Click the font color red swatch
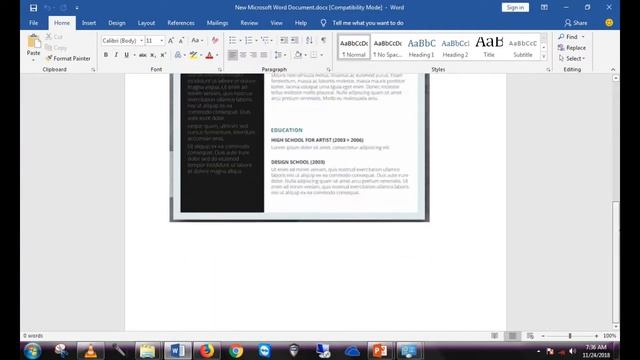 click(x=209, y=55)
